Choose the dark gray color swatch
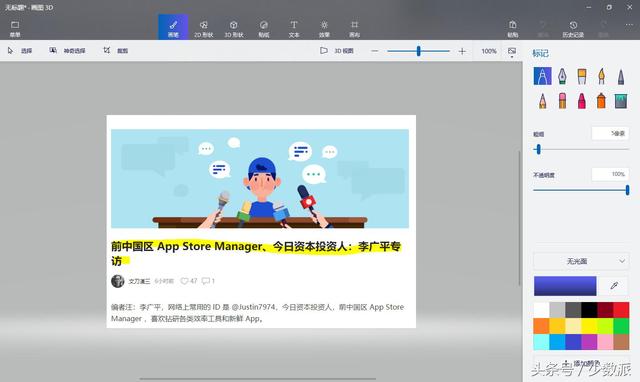 [x=573, y=310]
